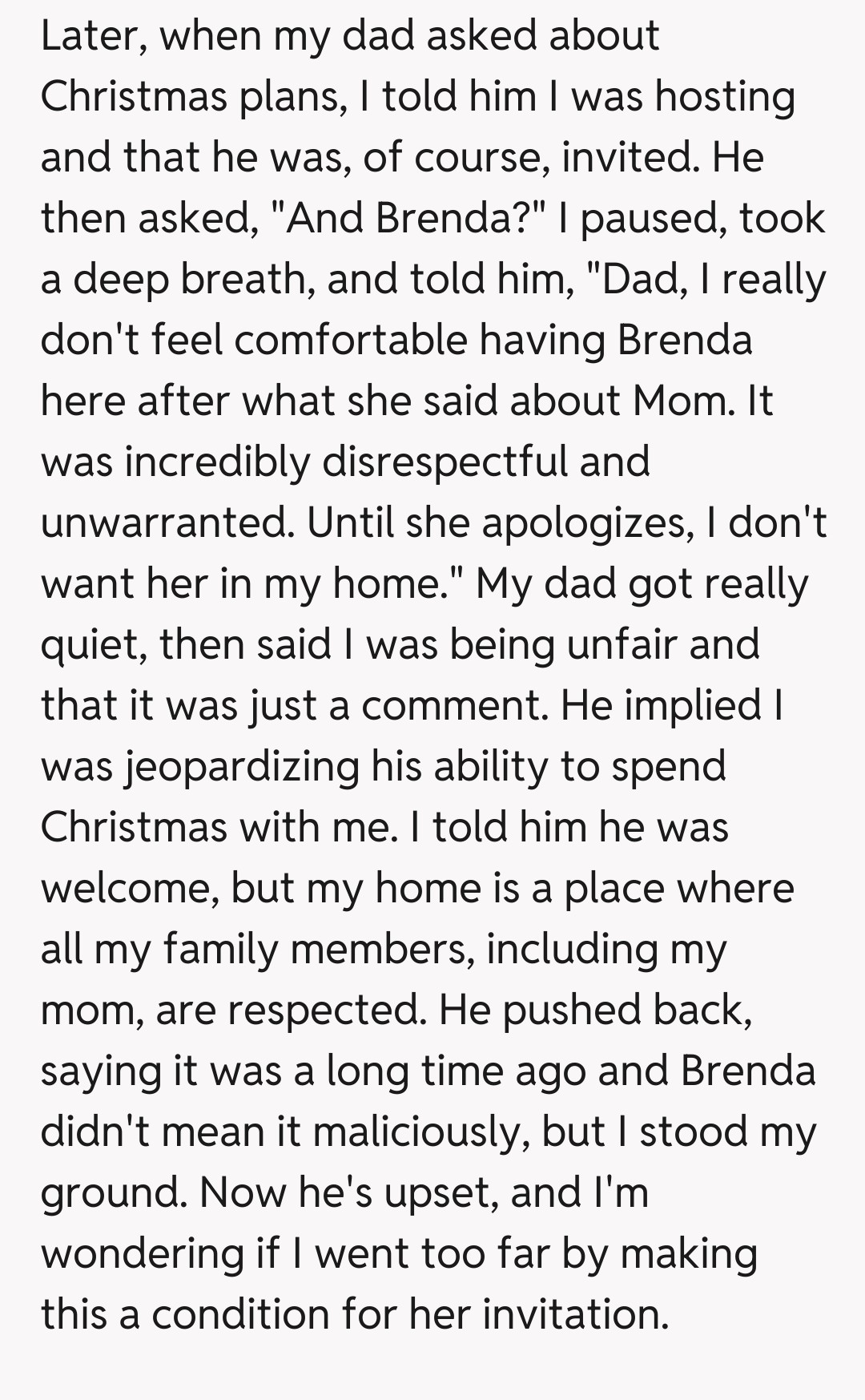Click the word "wondering"
This screenshot has width=865, height=1400.
pyautogui.click(x=142, y=1254)
